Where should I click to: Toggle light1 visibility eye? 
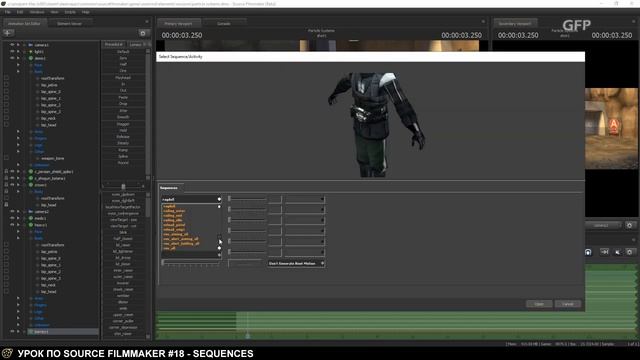click(12, 51)
